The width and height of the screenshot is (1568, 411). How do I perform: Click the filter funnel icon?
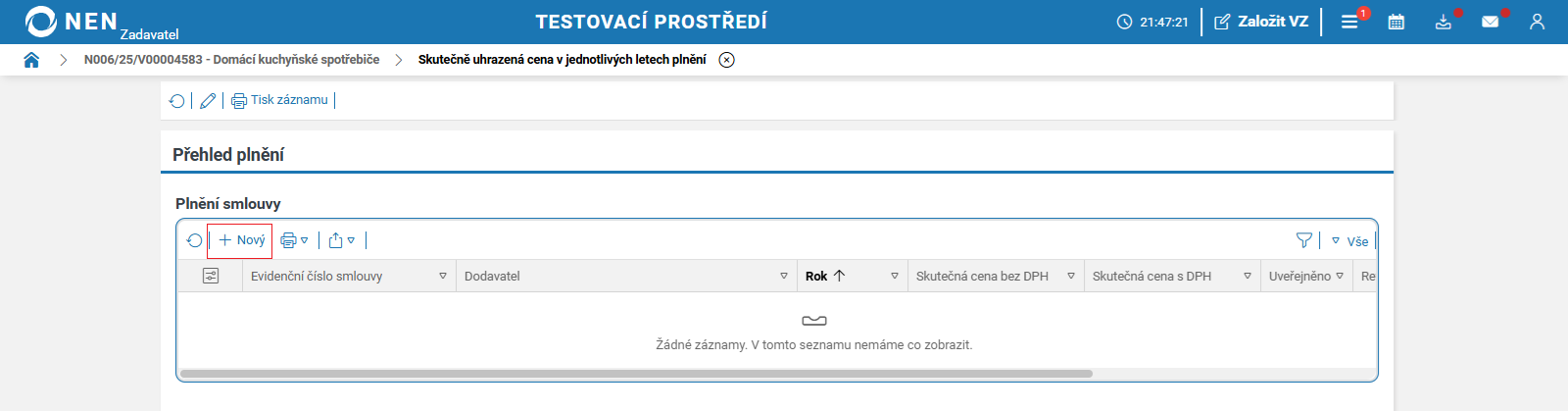tap(1304, 240)
